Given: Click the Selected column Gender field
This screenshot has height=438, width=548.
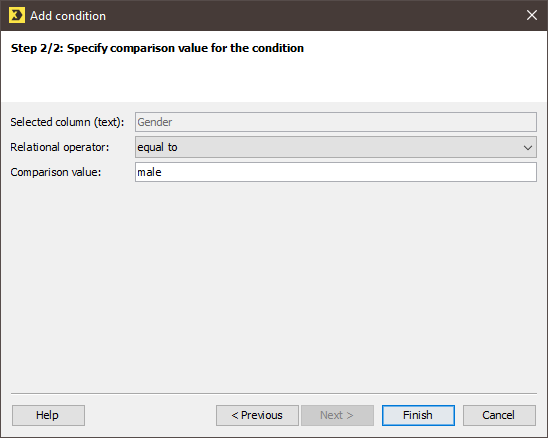Looking at the screenshot, I should click(336, 122).
